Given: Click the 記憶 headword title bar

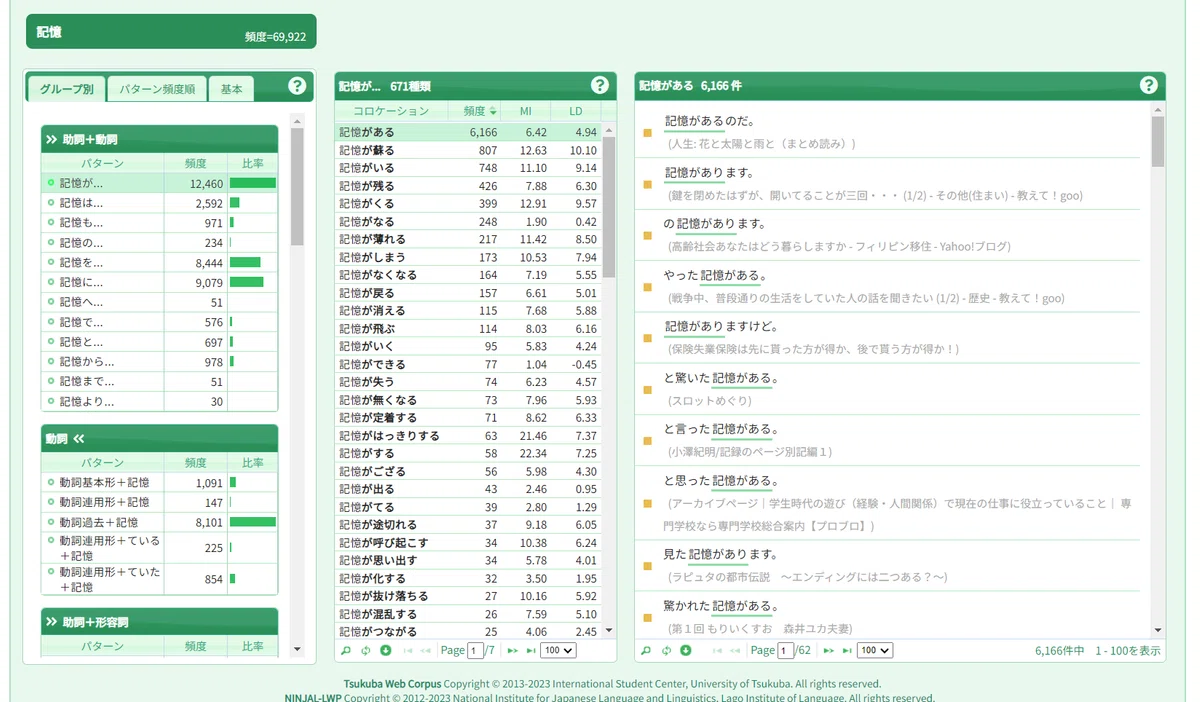Looking at the screenshot, I should click(x=171, y=32).
